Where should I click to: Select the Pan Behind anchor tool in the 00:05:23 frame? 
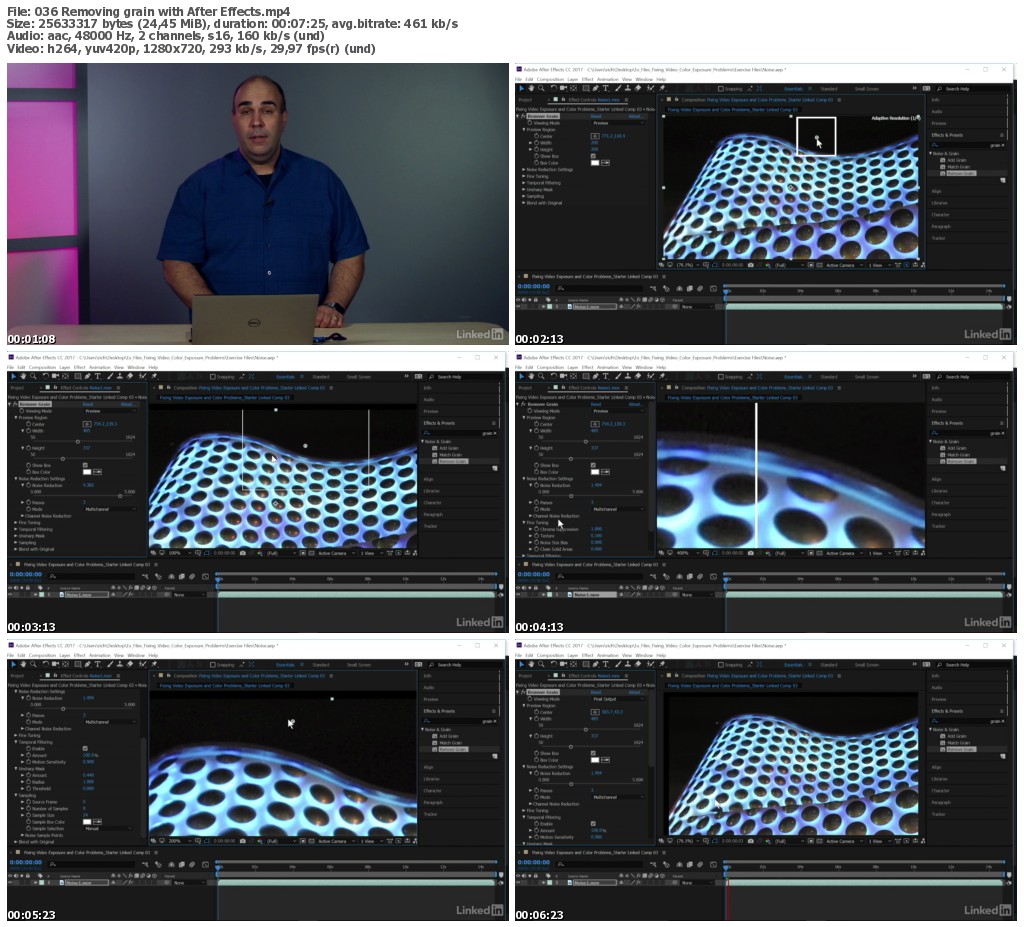pos(66,664)
